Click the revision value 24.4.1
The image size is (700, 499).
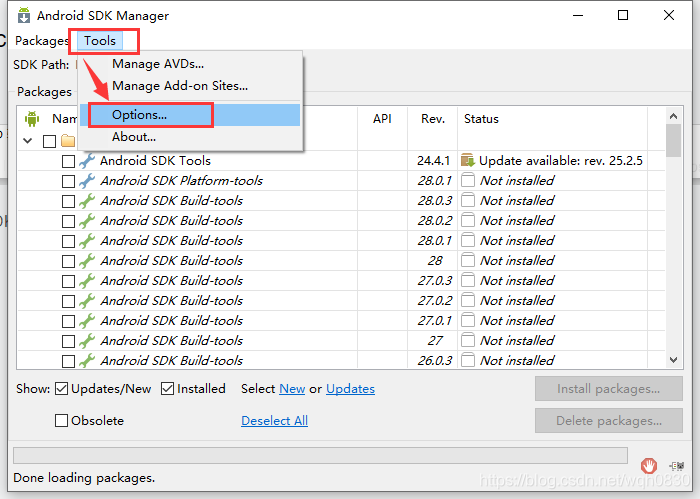pyautogui.click(x=433, y=161)
